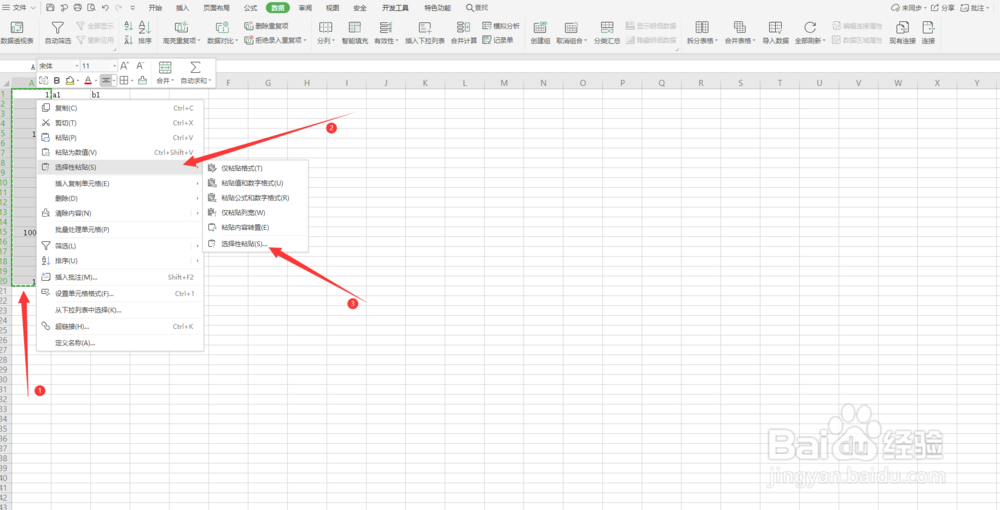Switch to the 审阅 ribbon tab
The height and width of the screenshot is (510, 1000).
pyautogui.click(x=305, y=8)
